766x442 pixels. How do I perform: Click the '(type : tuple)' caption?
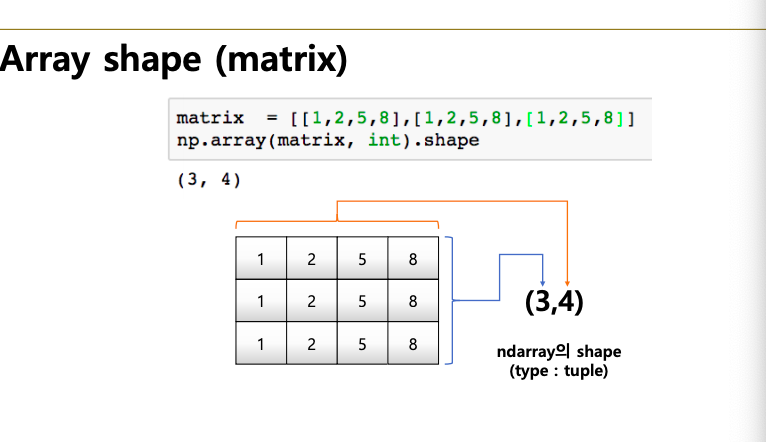[x=559, y=371]
